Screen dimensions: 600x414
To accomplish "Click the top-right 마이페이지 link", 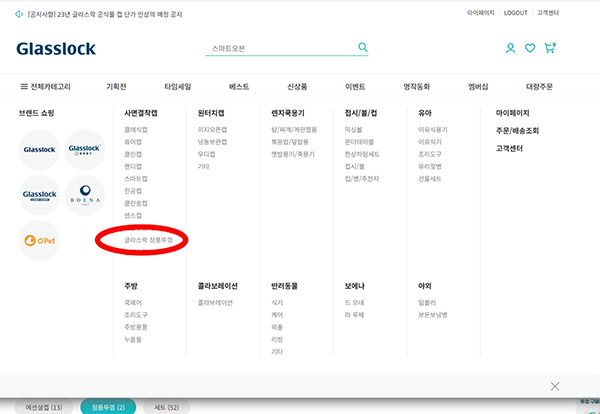I will [481, 13].
